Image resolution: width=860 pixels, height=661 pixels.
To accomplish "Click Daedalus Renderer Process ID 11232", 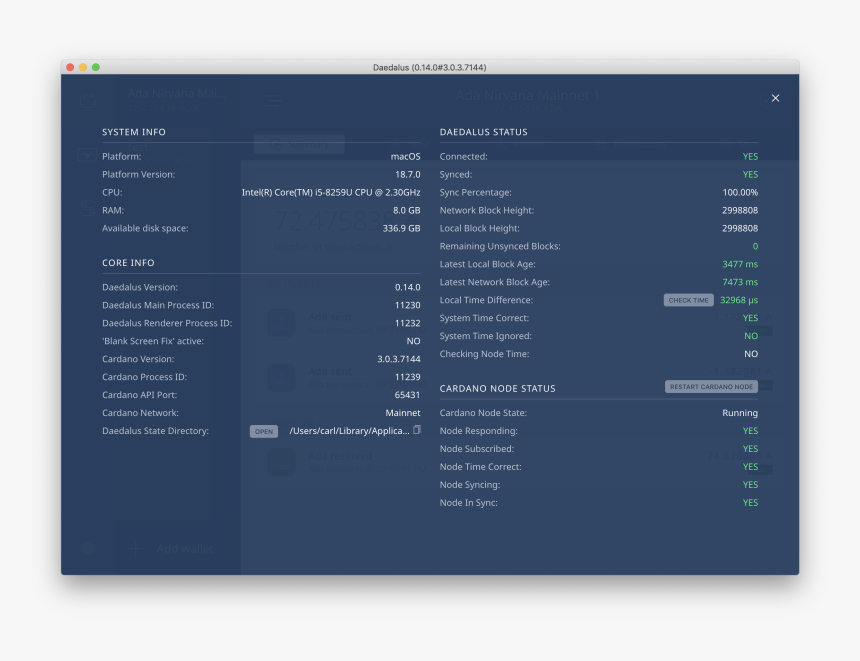I will (408, 323).
